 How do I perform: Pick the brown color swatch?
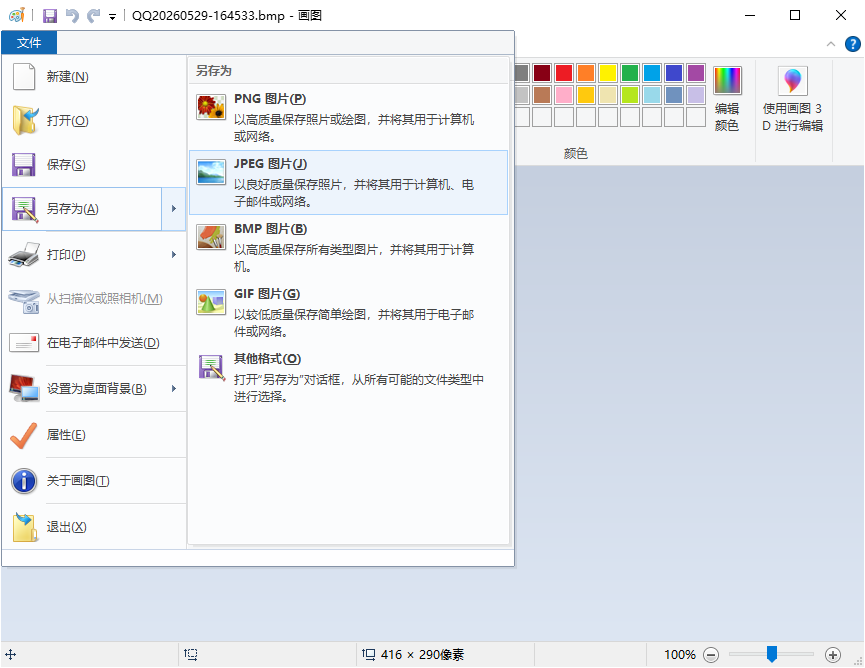(542, 95)
